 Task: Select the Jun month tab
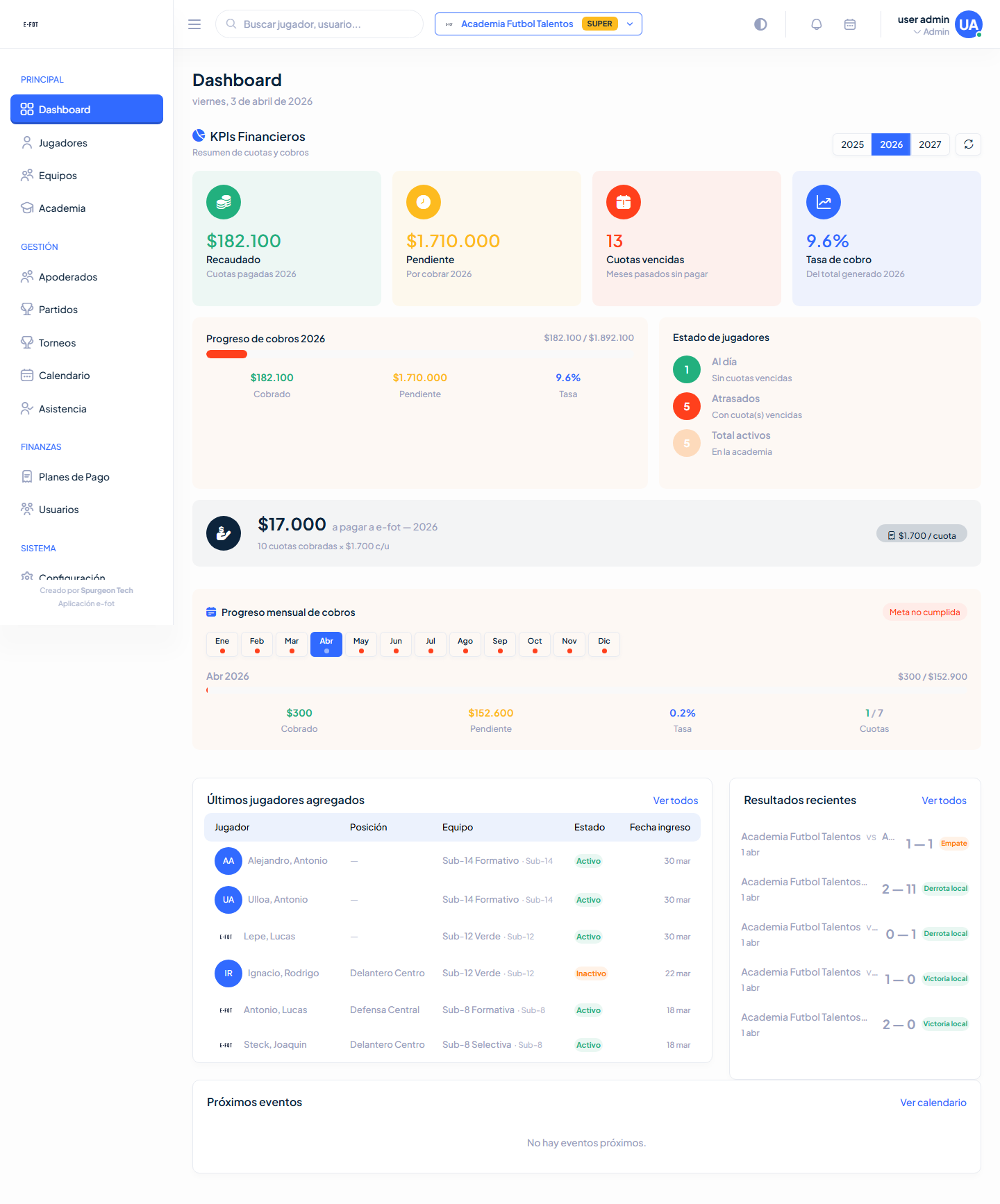click(396, 644)
